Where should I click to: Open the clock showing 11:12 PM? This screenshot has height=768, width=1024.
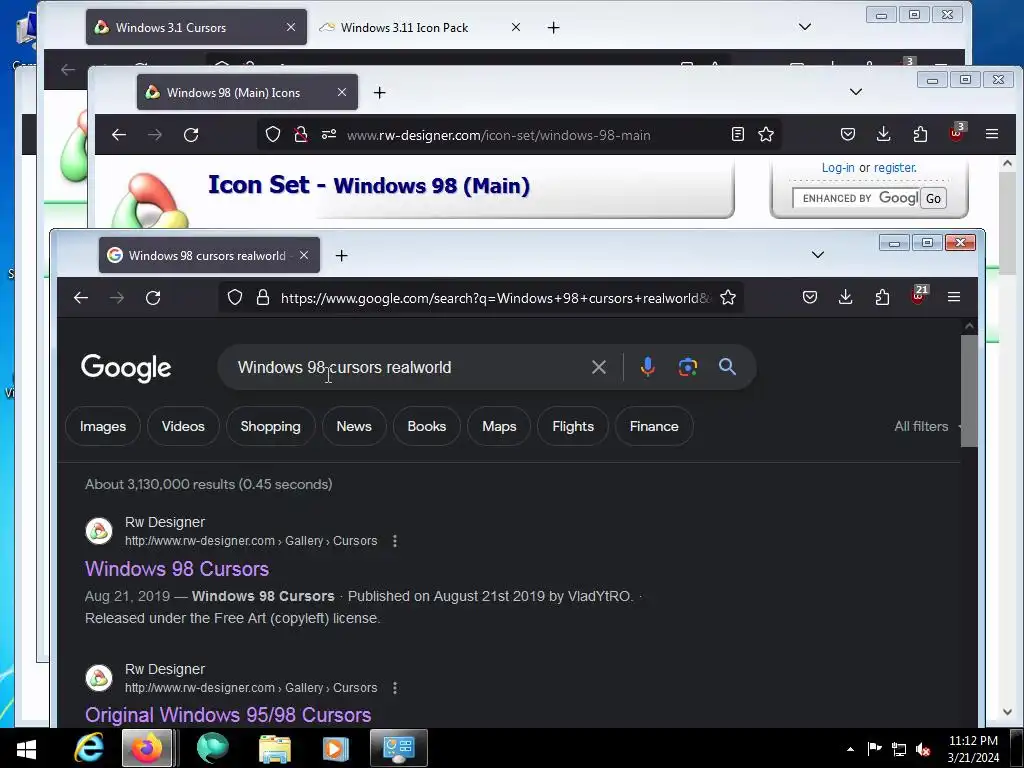click(x=973, y=748)
